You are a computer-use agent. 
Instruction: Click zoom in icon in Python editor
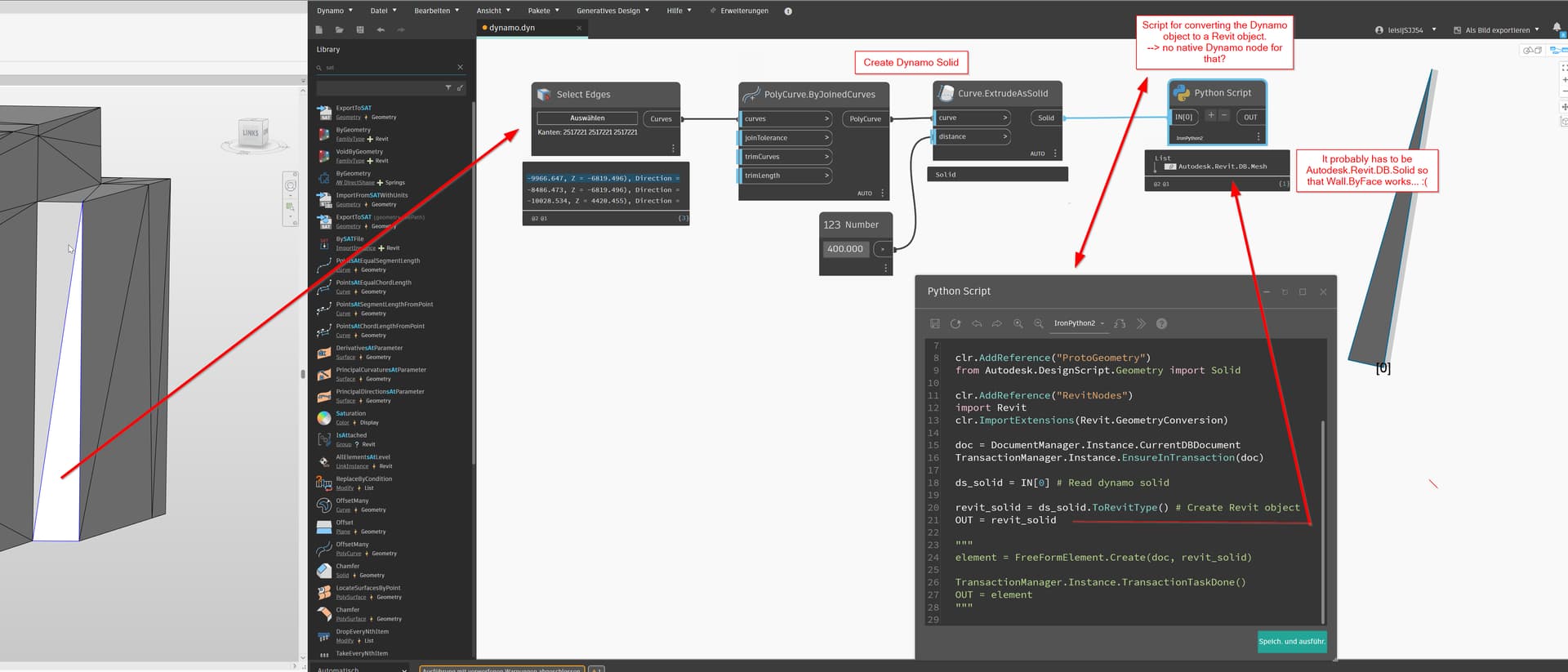tap(1018, 324)
